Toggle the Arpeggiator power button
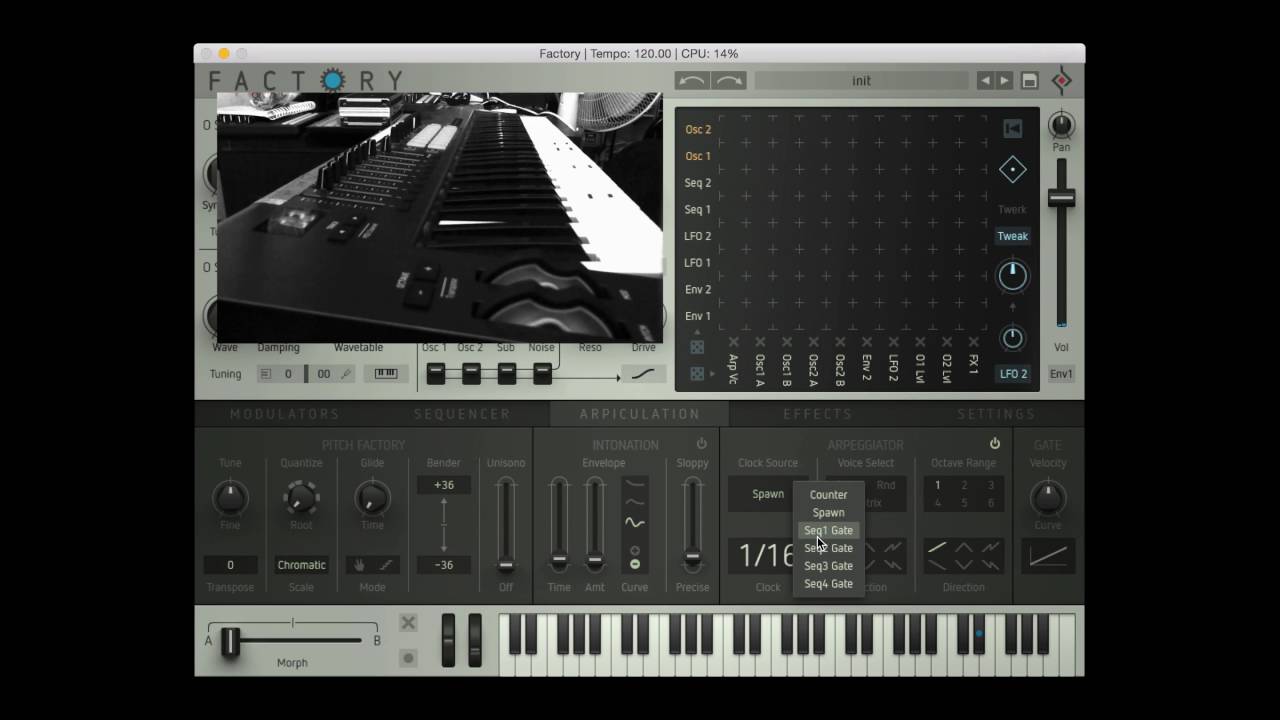Viewport: 1280px width, 720px height. coord(994,444)
